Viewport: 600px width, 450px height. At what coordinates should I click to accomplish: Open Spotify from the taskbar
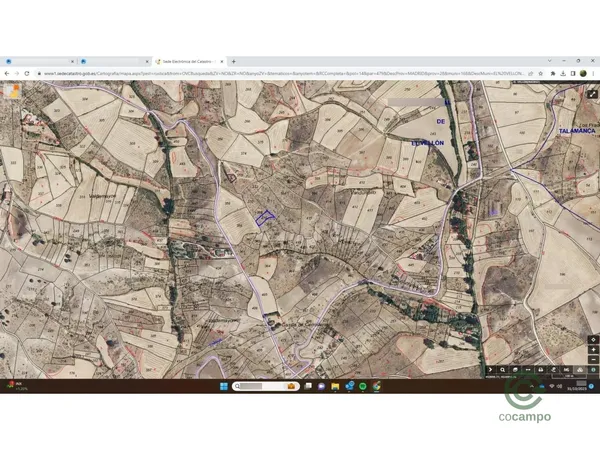pyautogui.click(x=362, y=386)
